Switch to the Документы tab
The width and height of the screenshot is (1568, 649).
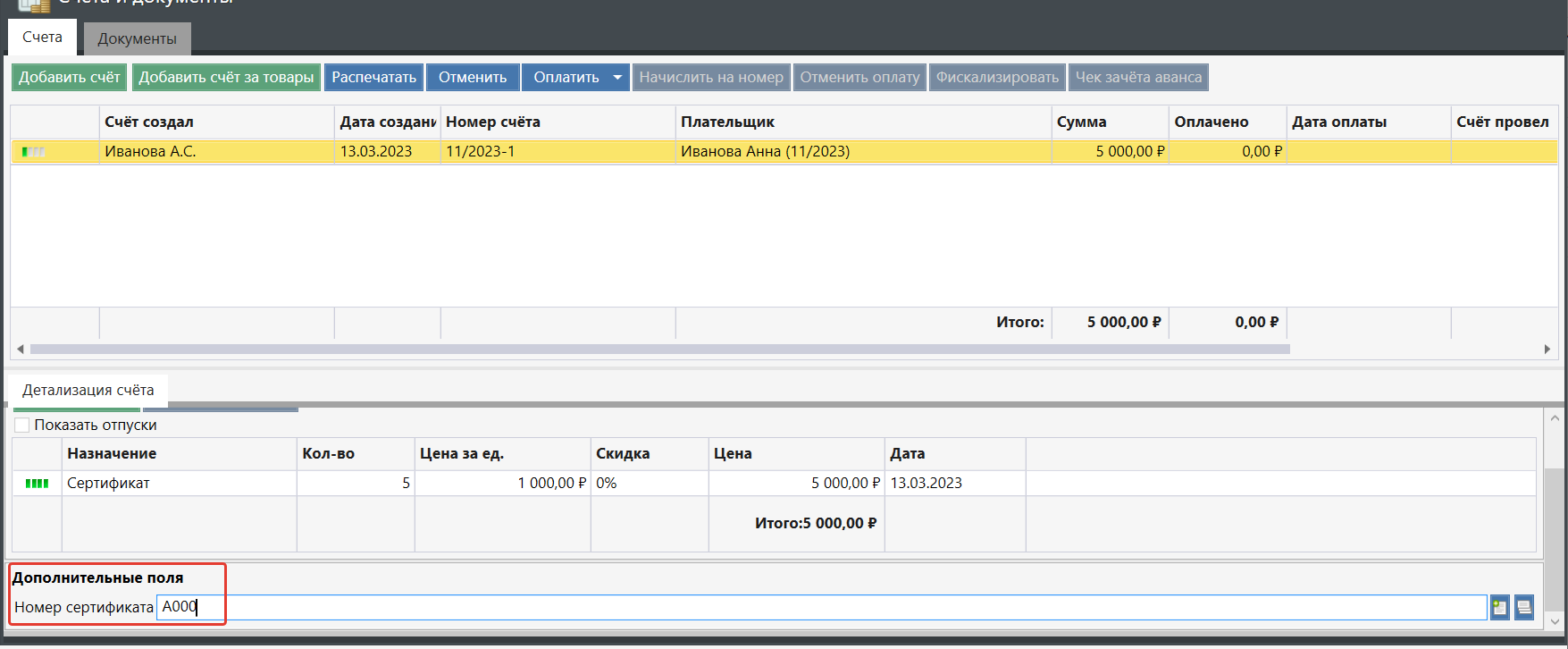coord(137,38)
